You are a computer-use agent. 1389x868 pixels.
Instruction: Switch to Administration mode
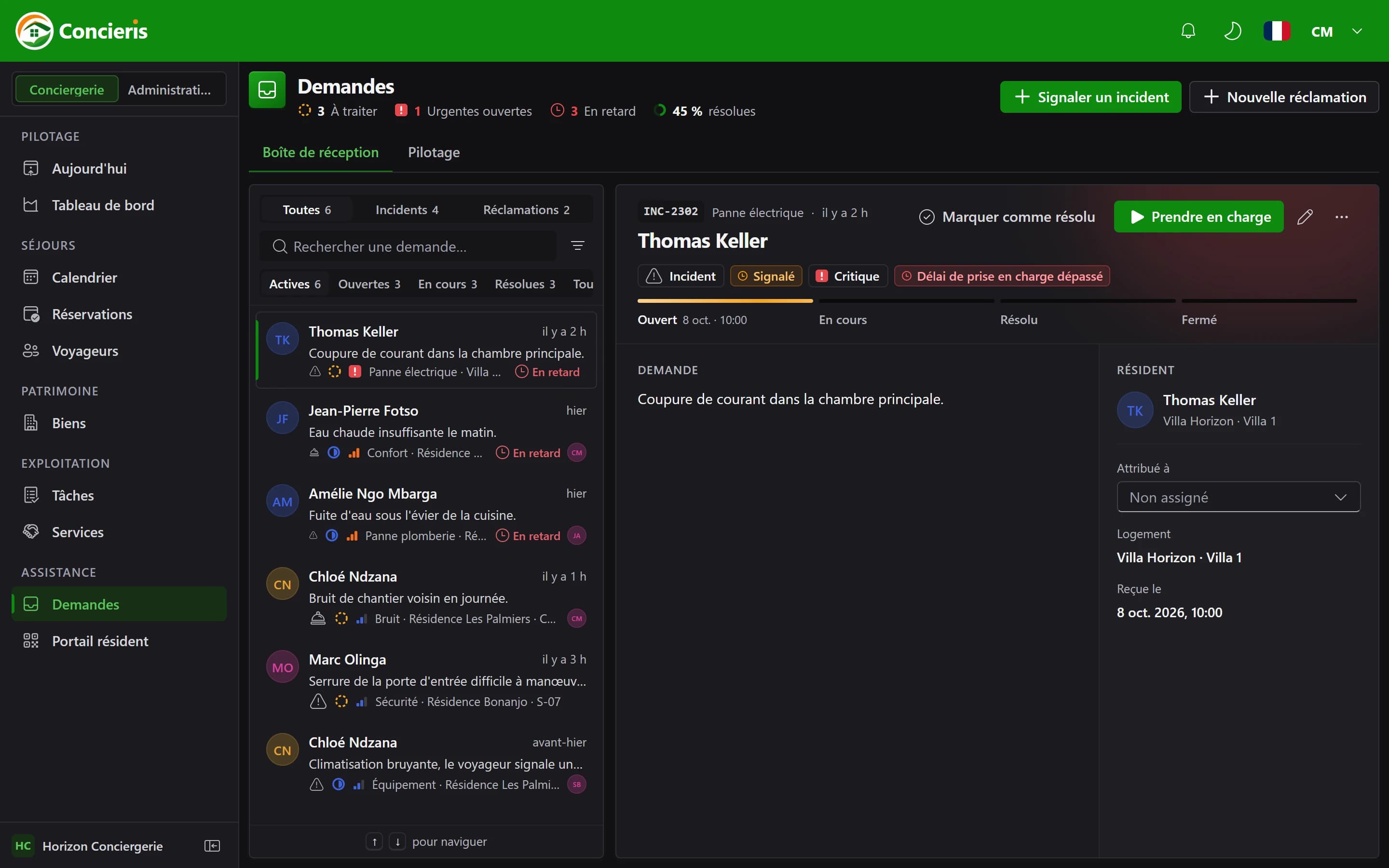point(170,90)
